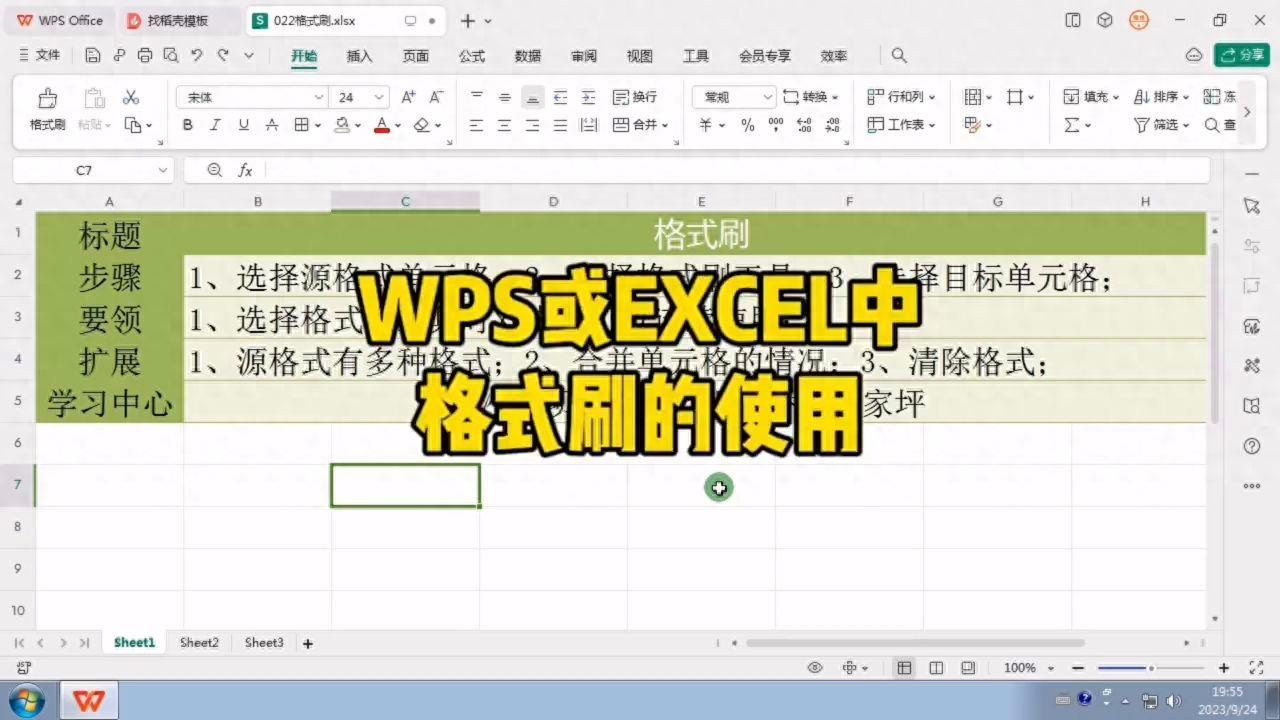Toggle Wrap Text (换行)
The height and width of the screenshot is (720, 1280).
(635, 97)
